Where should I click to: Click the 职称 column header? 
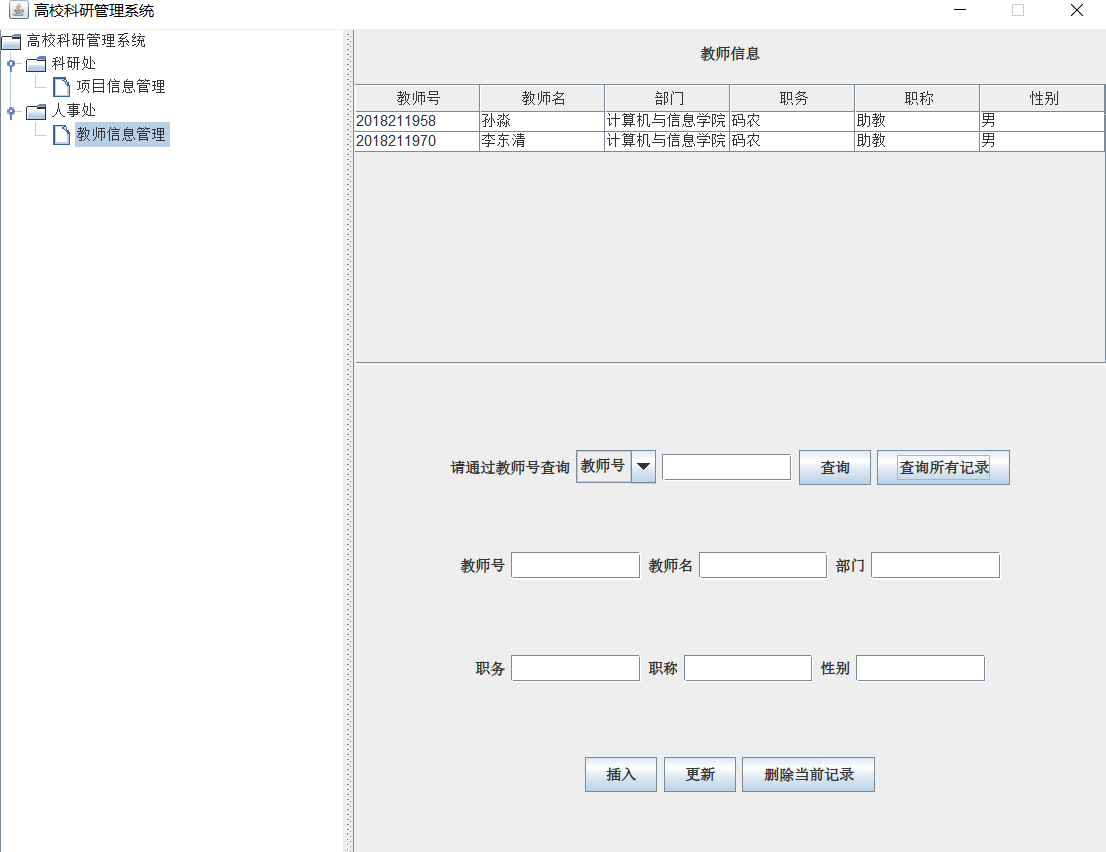[917, 98]
